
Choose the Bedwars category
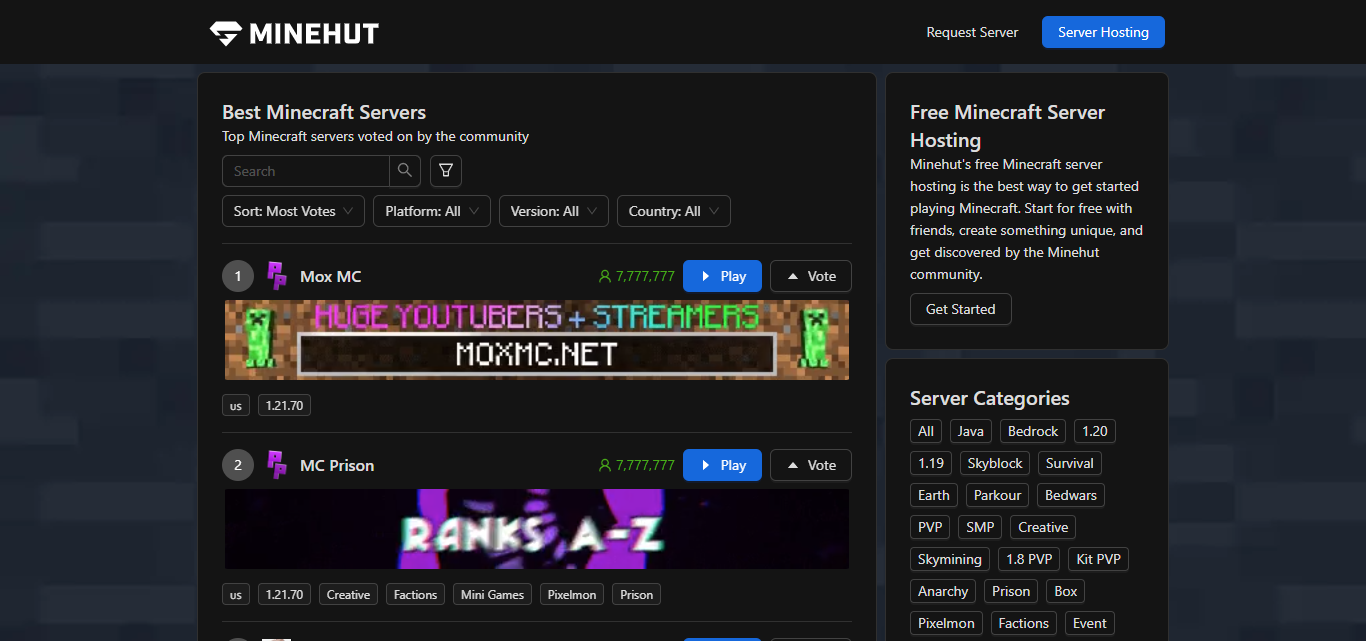coord(1071,495)
